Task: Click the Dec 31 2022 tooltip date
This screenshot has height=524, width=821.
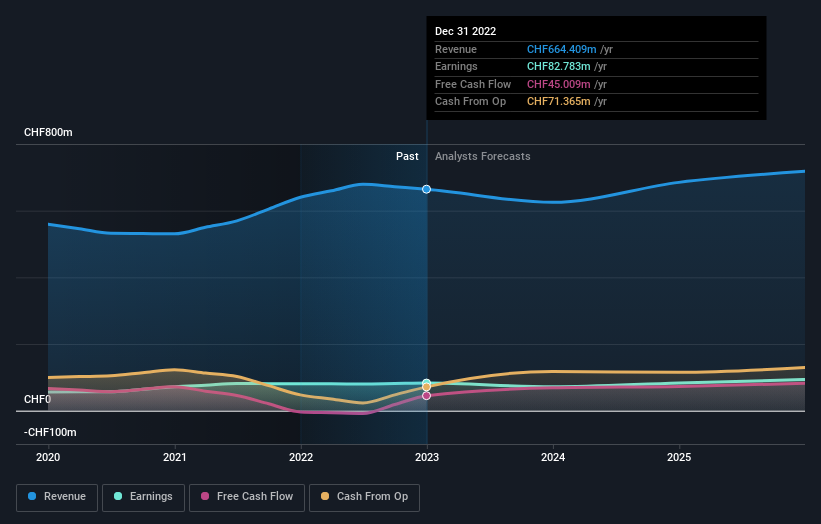Action: [x=465, y=31]
